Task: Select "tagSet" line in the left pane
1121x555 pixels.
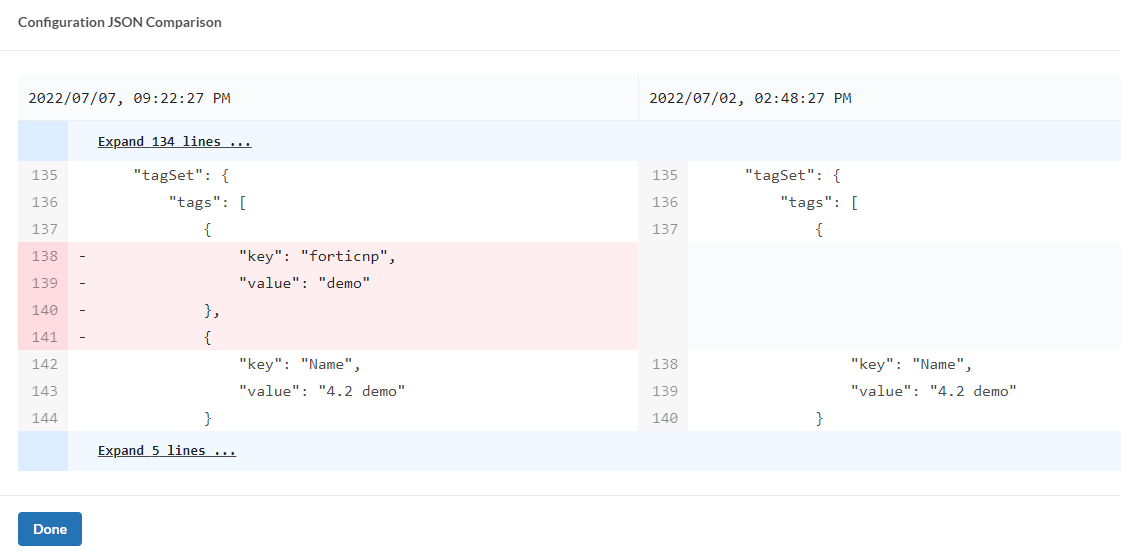Action: tap(182, 175)
